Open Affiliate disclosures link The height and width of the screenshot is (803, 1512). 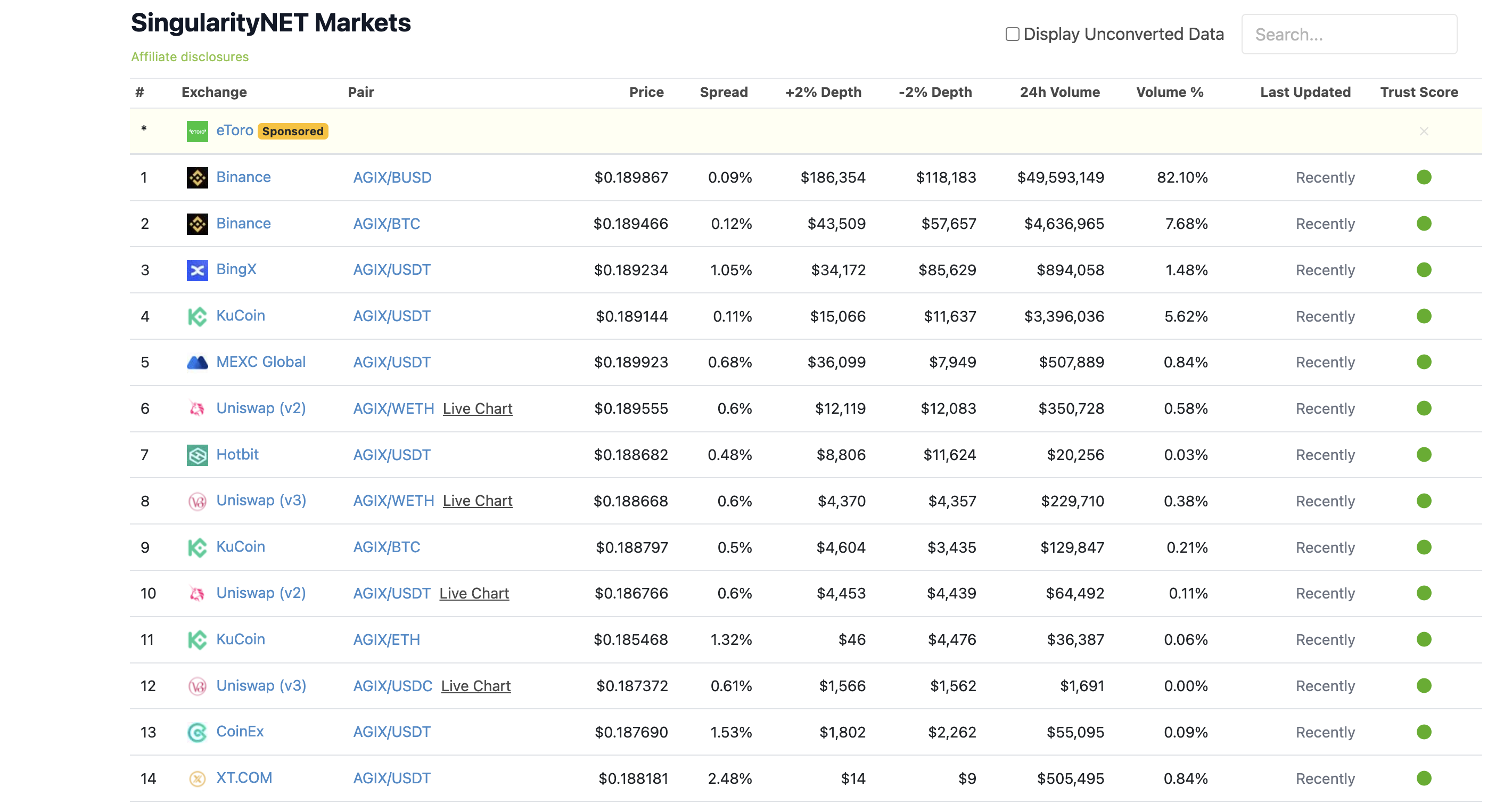190,57
